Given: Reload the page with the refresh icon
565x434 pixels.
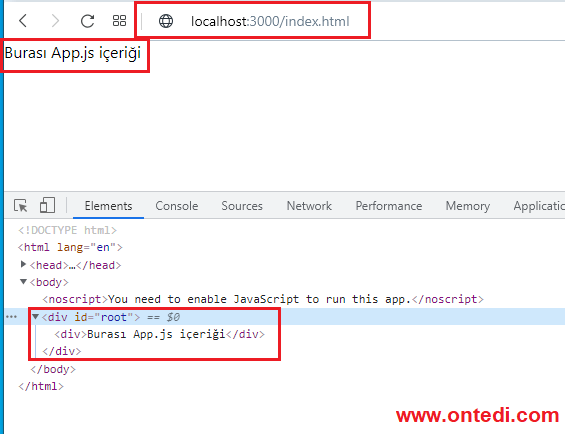Looking at the screenshot, I should 87,21.
